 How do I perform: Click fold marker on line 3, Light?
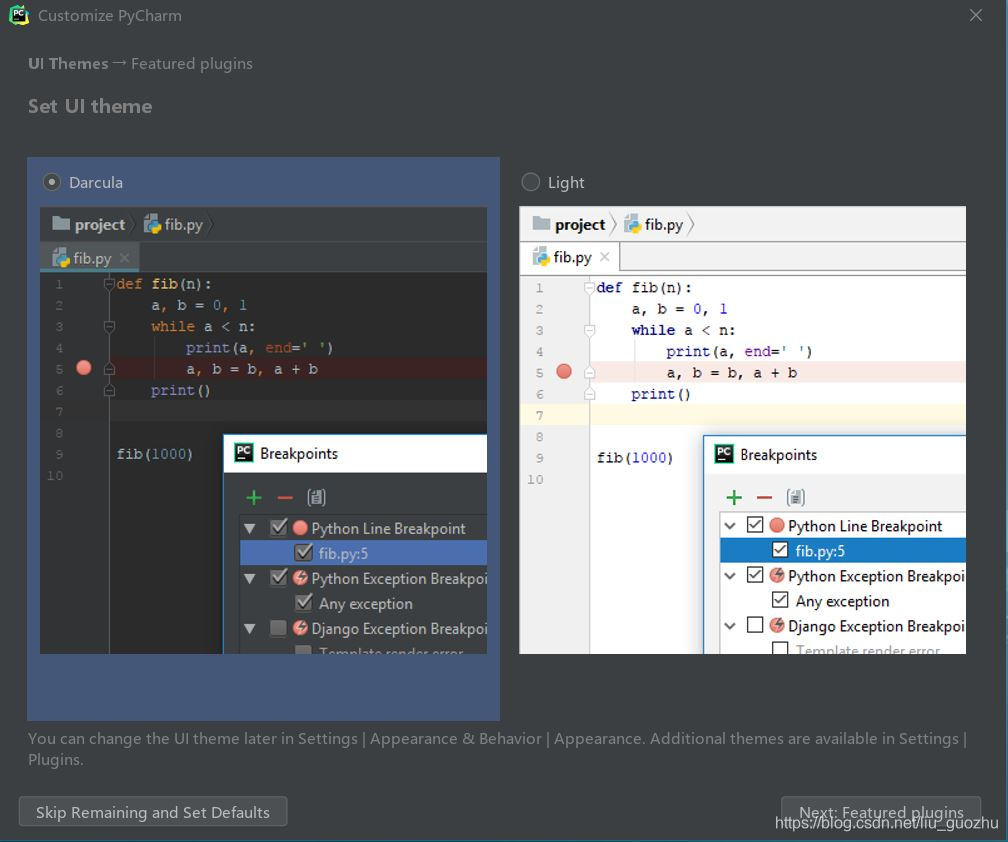point(589,330)
